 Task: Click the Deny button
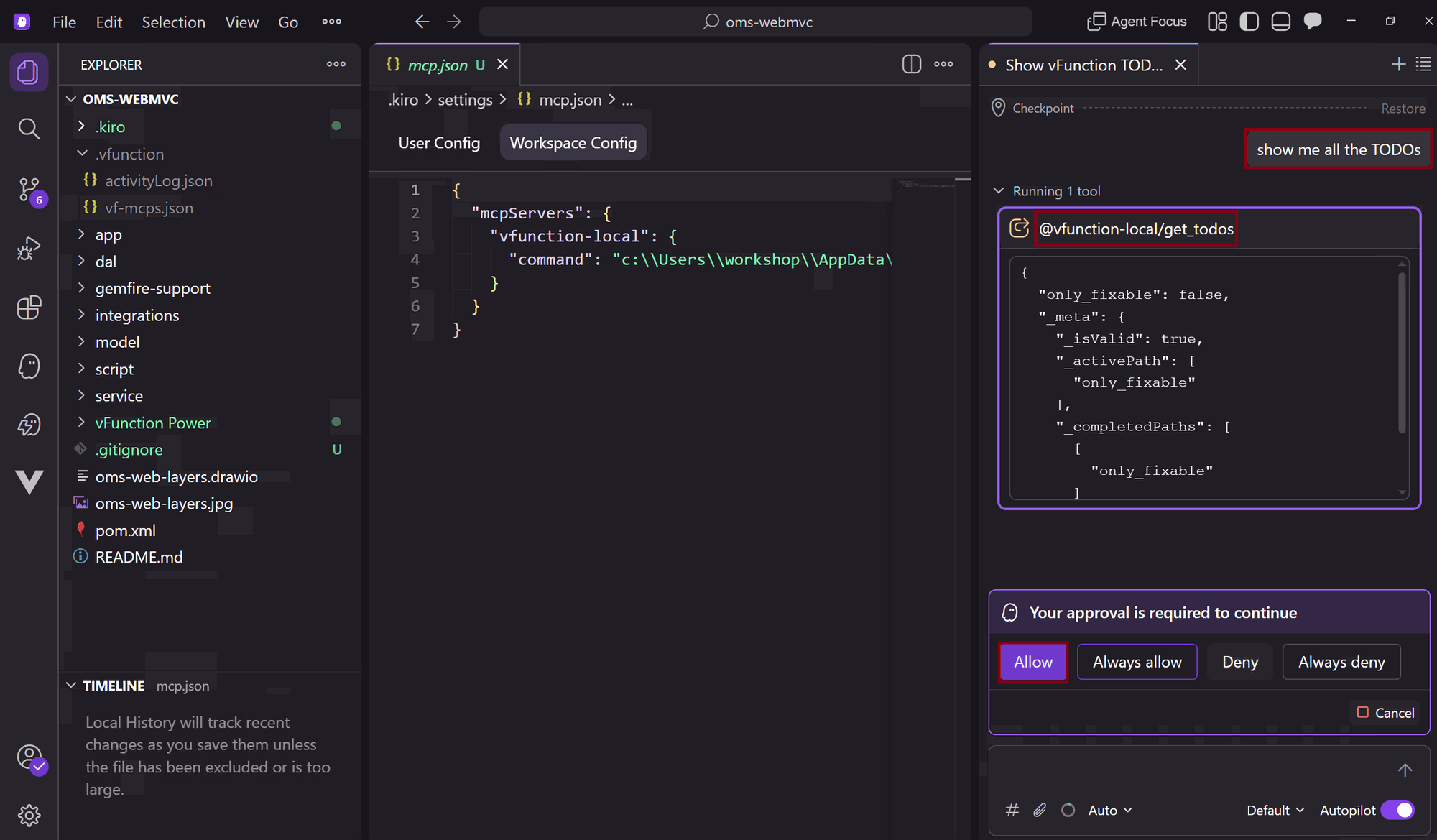(x=1240, y=662)
